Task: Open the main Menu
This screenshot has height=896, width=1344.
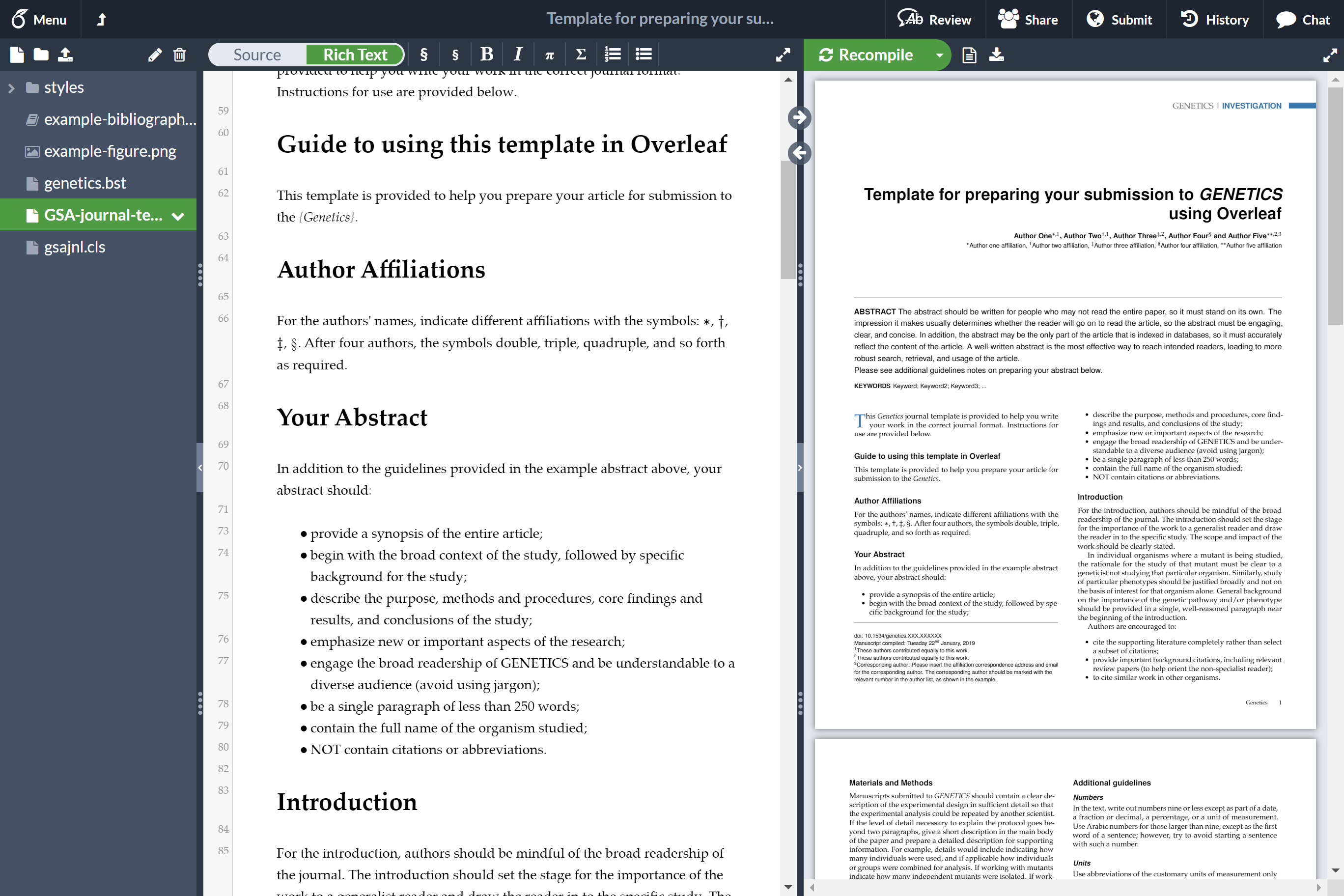Action: 39,20
